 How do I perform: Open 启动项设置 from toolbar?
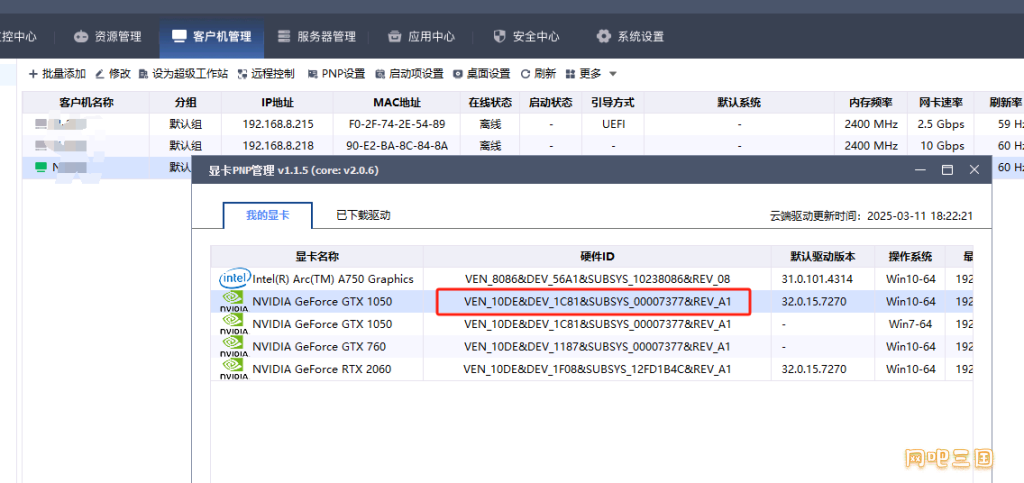coord(409,74)
